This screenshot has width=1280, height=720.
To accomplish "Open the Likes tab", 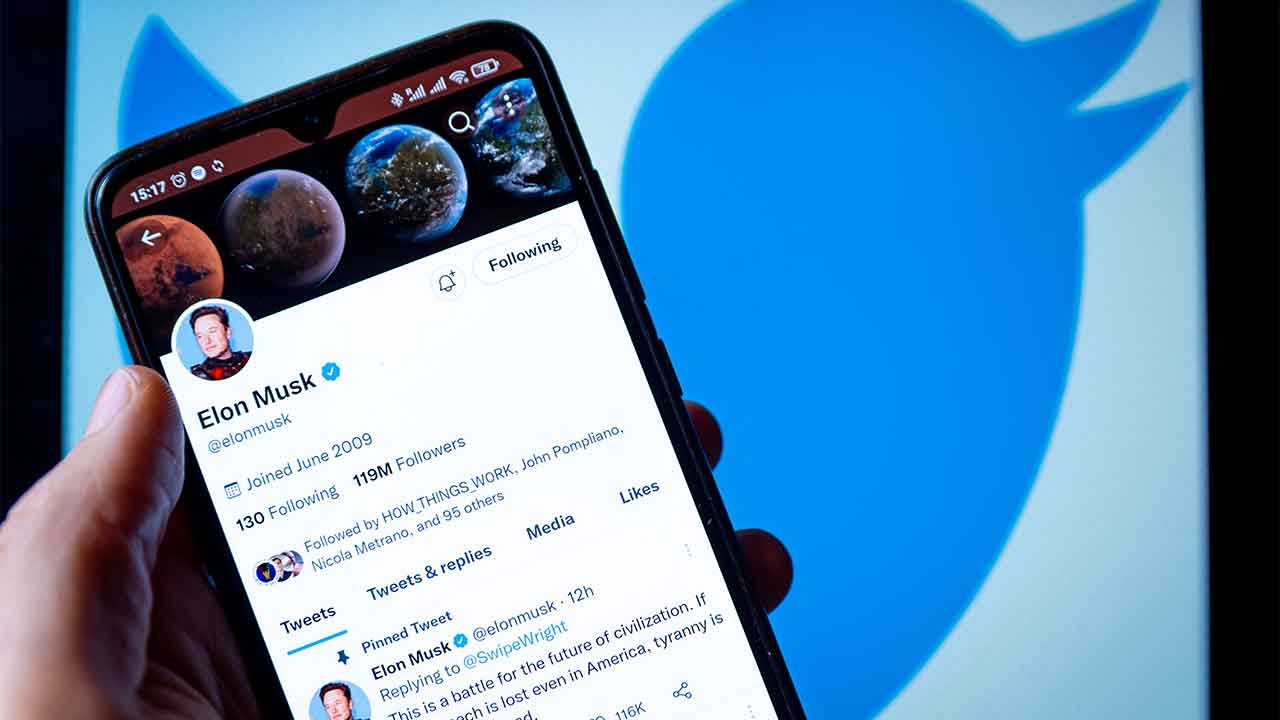I will (639, 493).
